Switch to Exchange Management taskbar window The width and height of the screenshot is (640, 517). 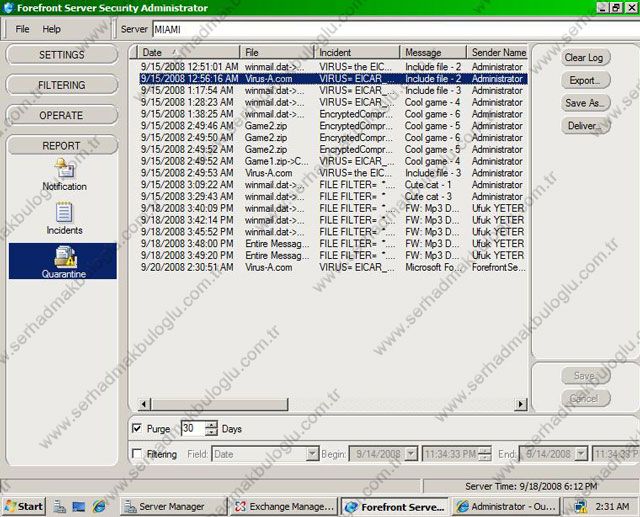284,506
